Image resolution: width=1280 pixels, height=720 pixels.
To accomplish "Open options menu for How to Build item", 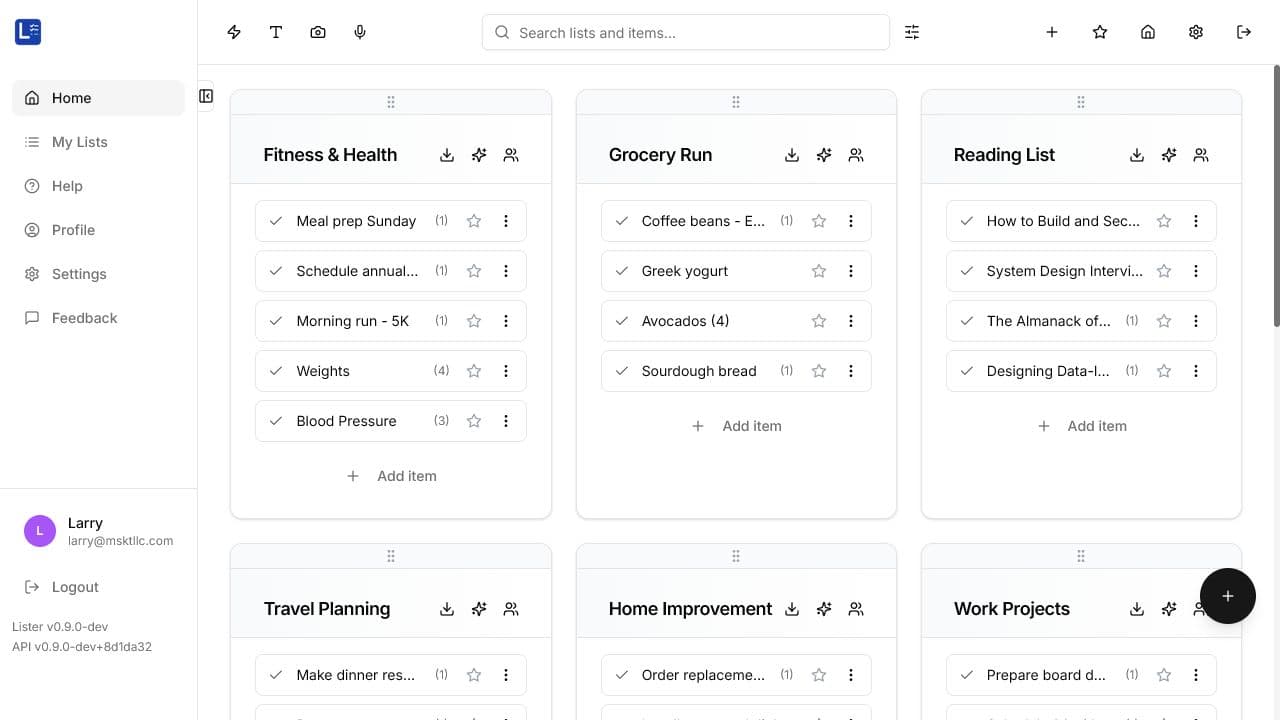I will [x=1196, y=221].
